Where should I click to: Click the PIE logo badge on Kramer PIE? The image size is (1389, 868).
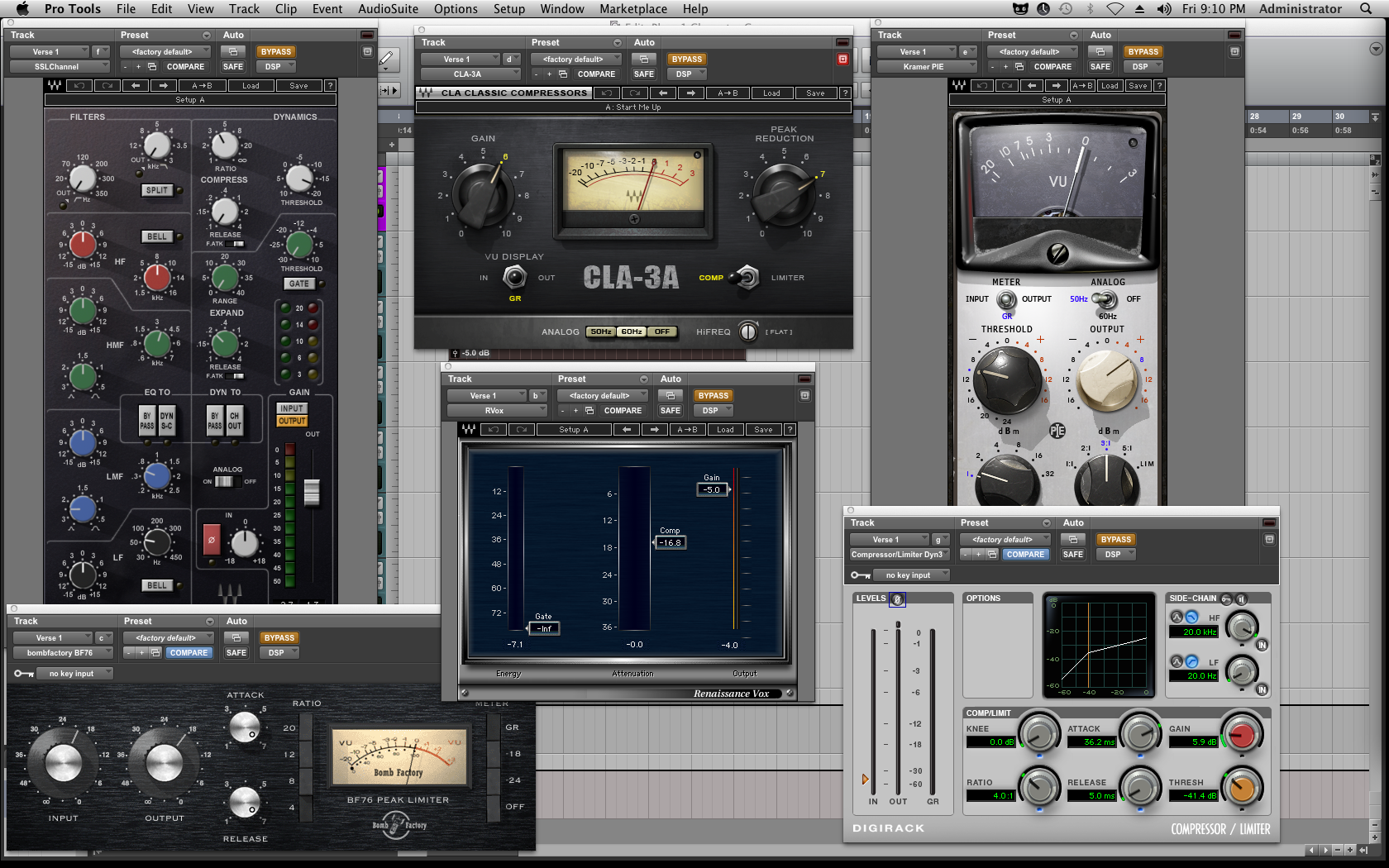(1057, 431)
